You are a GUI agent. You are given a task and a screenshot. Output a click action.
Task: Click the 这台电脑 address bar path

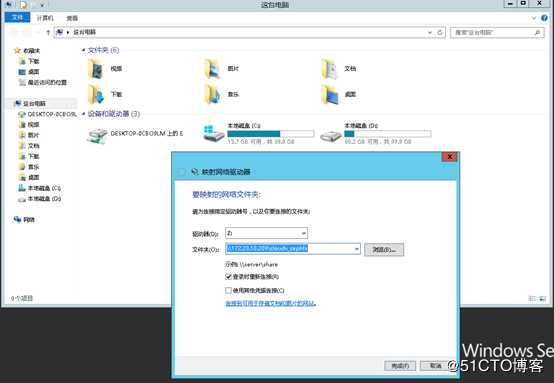(84, 33)
